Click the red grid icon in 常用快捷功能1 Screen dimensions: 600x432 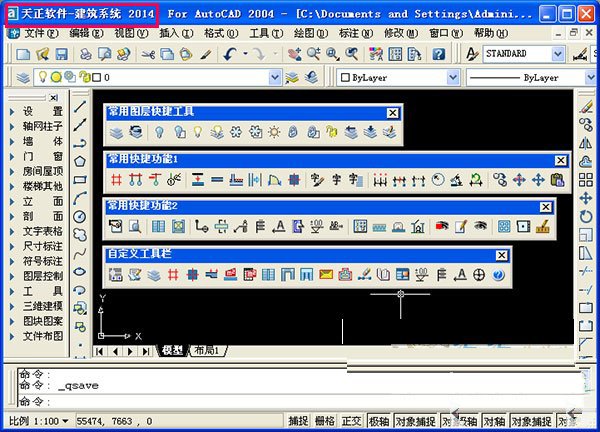click(x=116, y=179)
